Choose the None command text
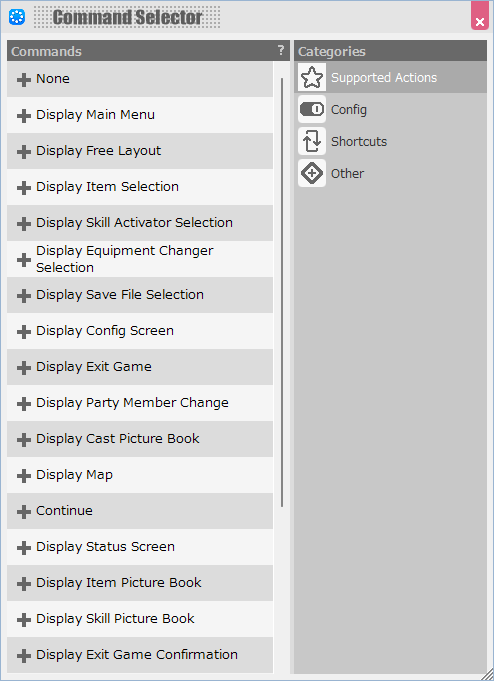The height and width of the screenshot is (681, 494). (x=53, y=79)
